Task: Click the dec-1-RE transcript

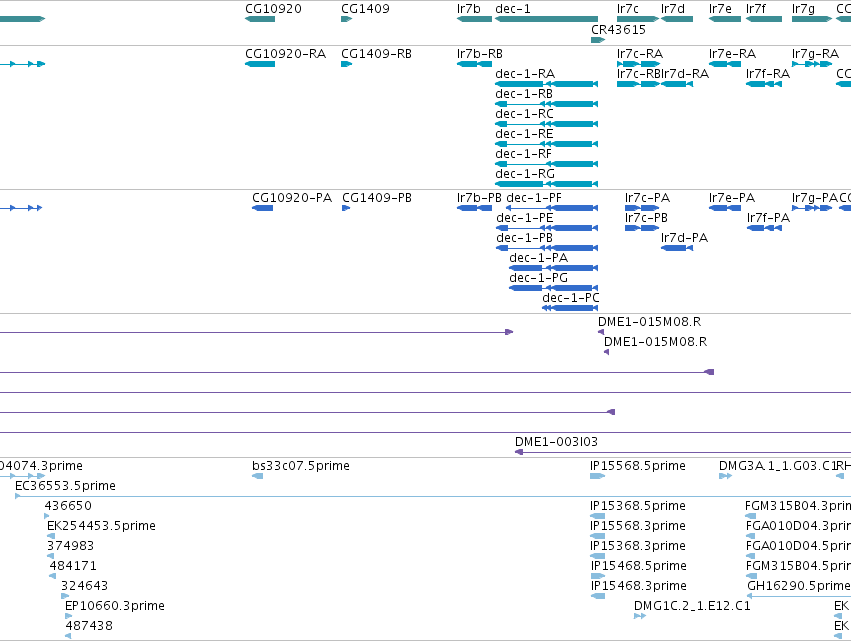Action: click(x=547, y=144)
